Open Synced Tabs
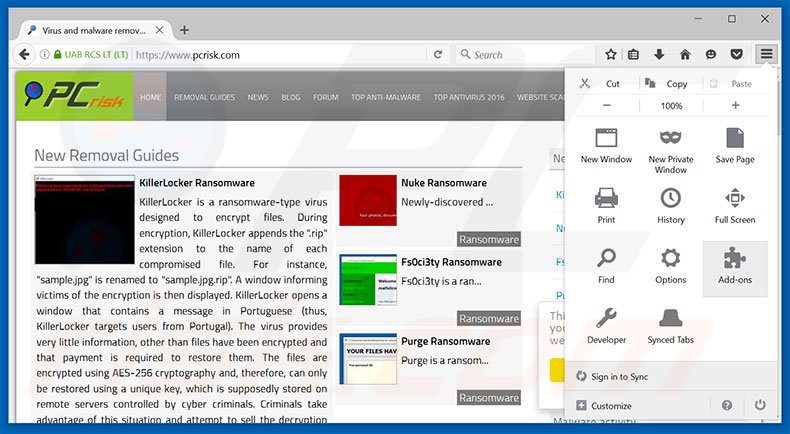This screenshot has width=790, height=434. coord(671,326)
